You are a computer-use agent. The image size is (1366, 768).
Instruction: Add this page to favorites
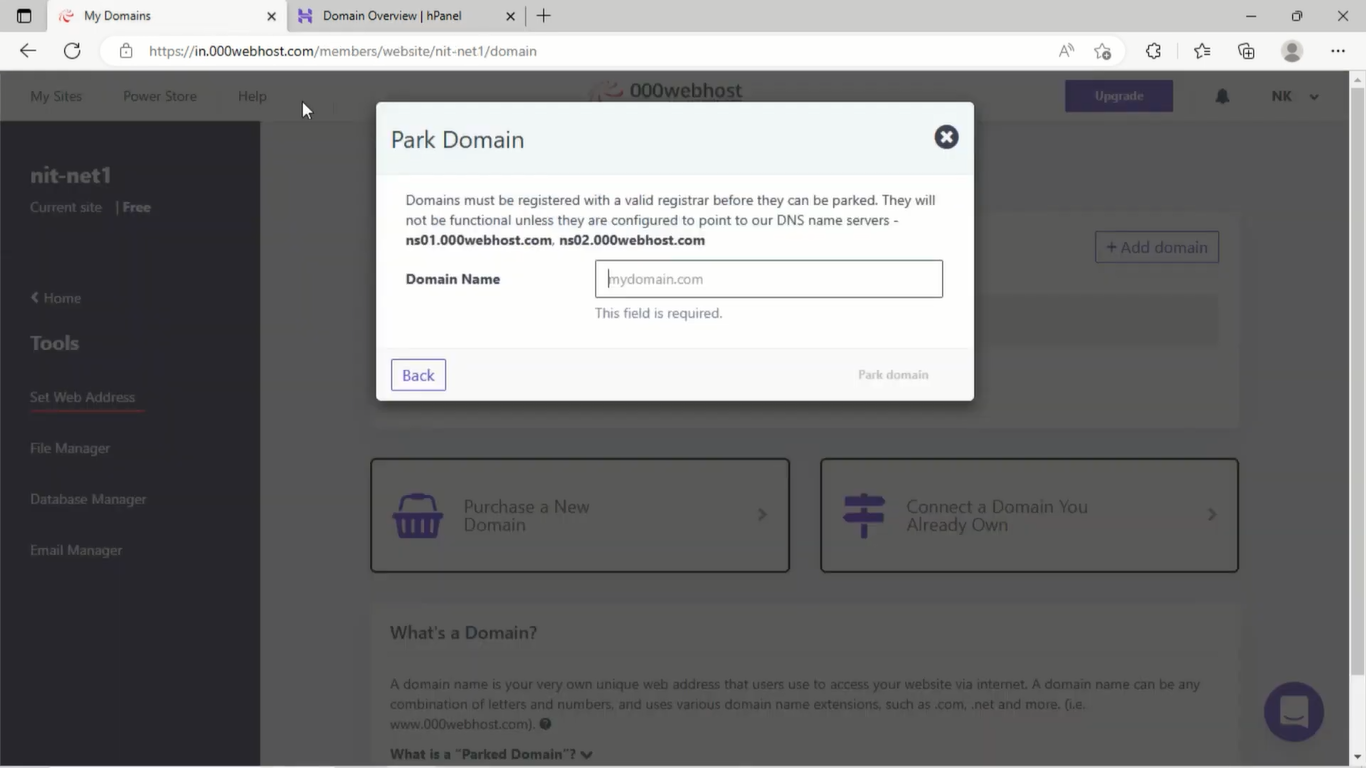click(x=1102, y=51)
